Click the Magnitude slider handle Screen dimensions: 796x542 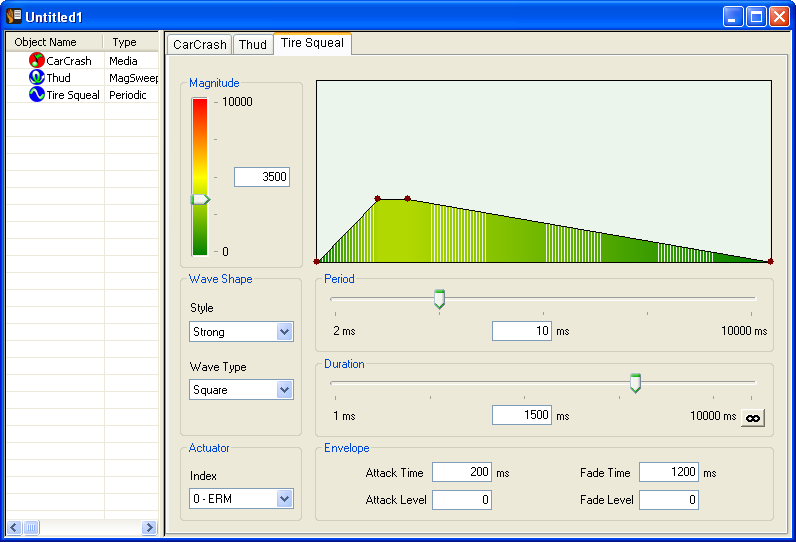point(200,199)
